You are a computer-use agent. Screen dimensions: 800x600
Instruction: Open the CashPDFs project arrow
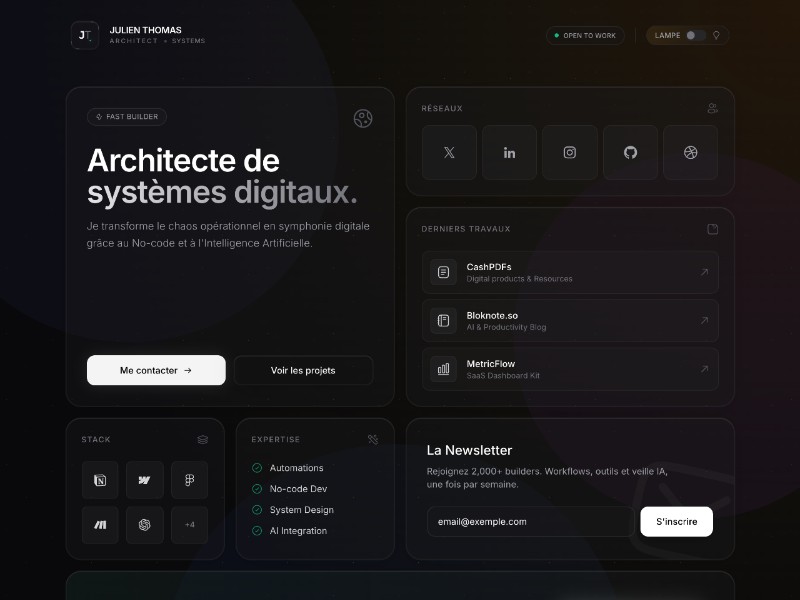(704, 272)
